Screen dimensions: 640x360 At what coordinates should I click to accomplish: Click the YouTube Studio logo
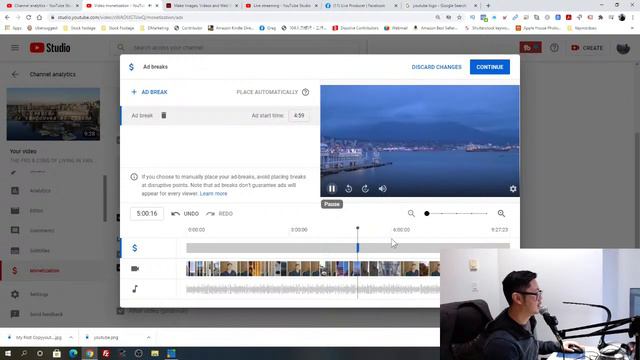click(50, 48)
